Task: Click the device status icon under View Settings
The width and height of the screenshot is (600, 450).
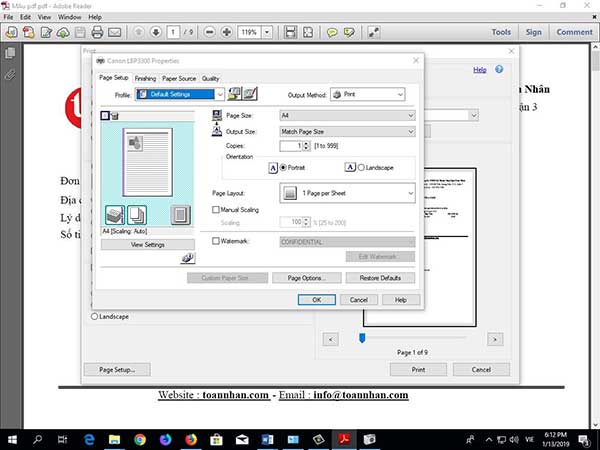Action: pos(188,258)
